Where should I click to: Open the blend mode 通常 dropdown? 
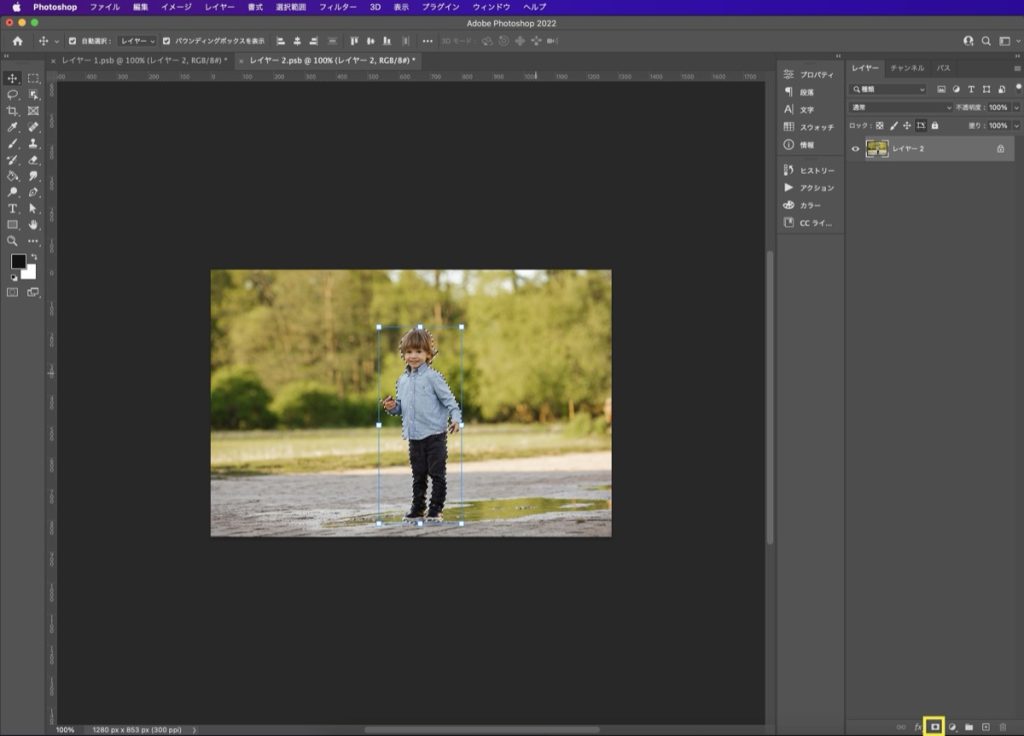click(901, 107)
